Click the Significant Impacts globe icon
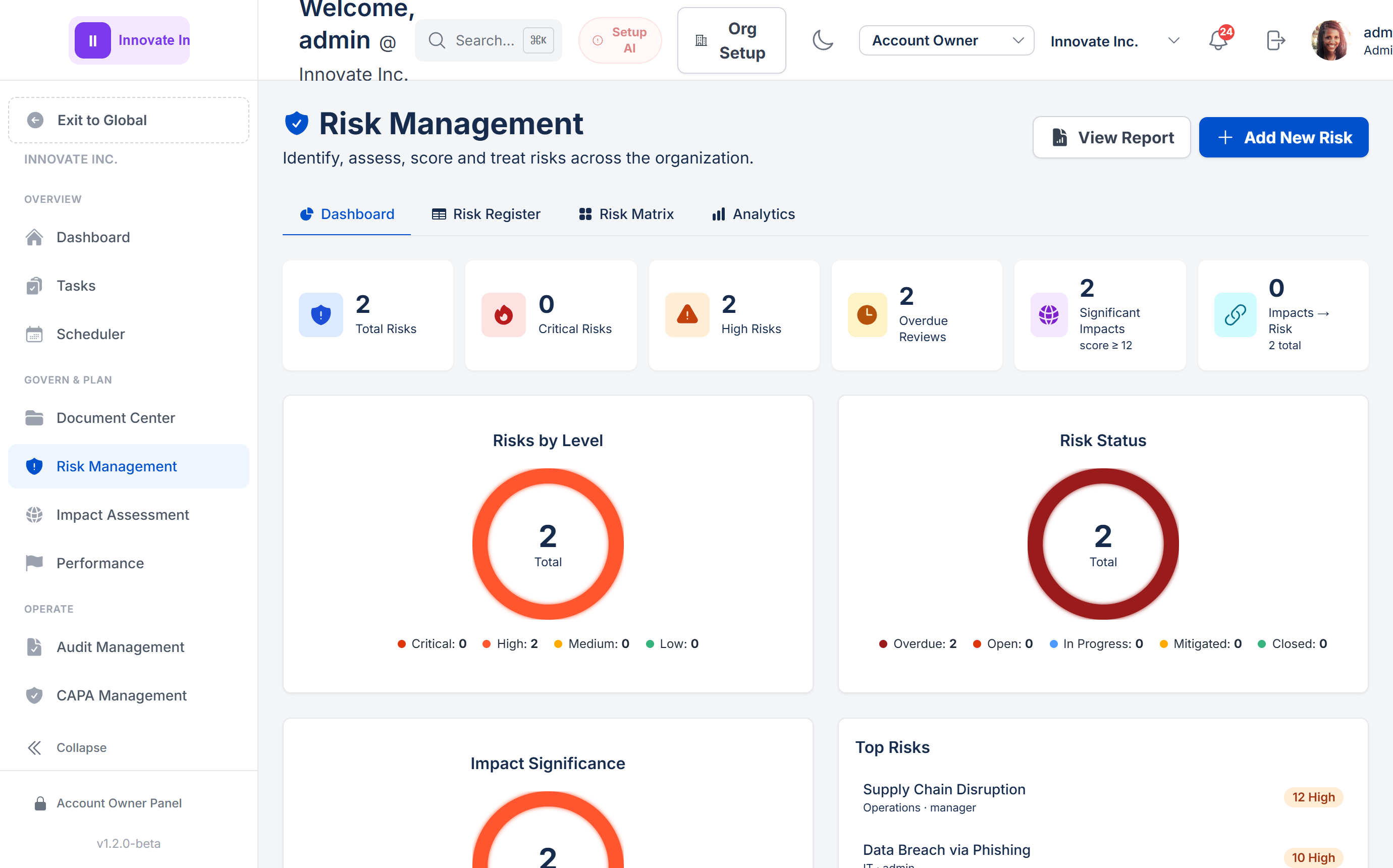Image resolution: width=1393 pixels, height=868 pixels. tap(1049, 315)
